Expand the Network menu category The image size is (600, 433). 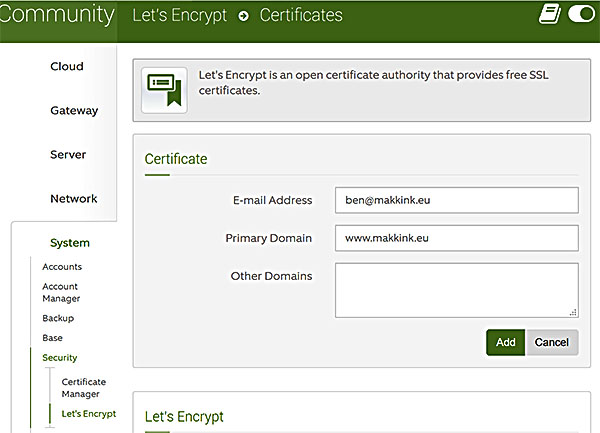coord(74,199)
